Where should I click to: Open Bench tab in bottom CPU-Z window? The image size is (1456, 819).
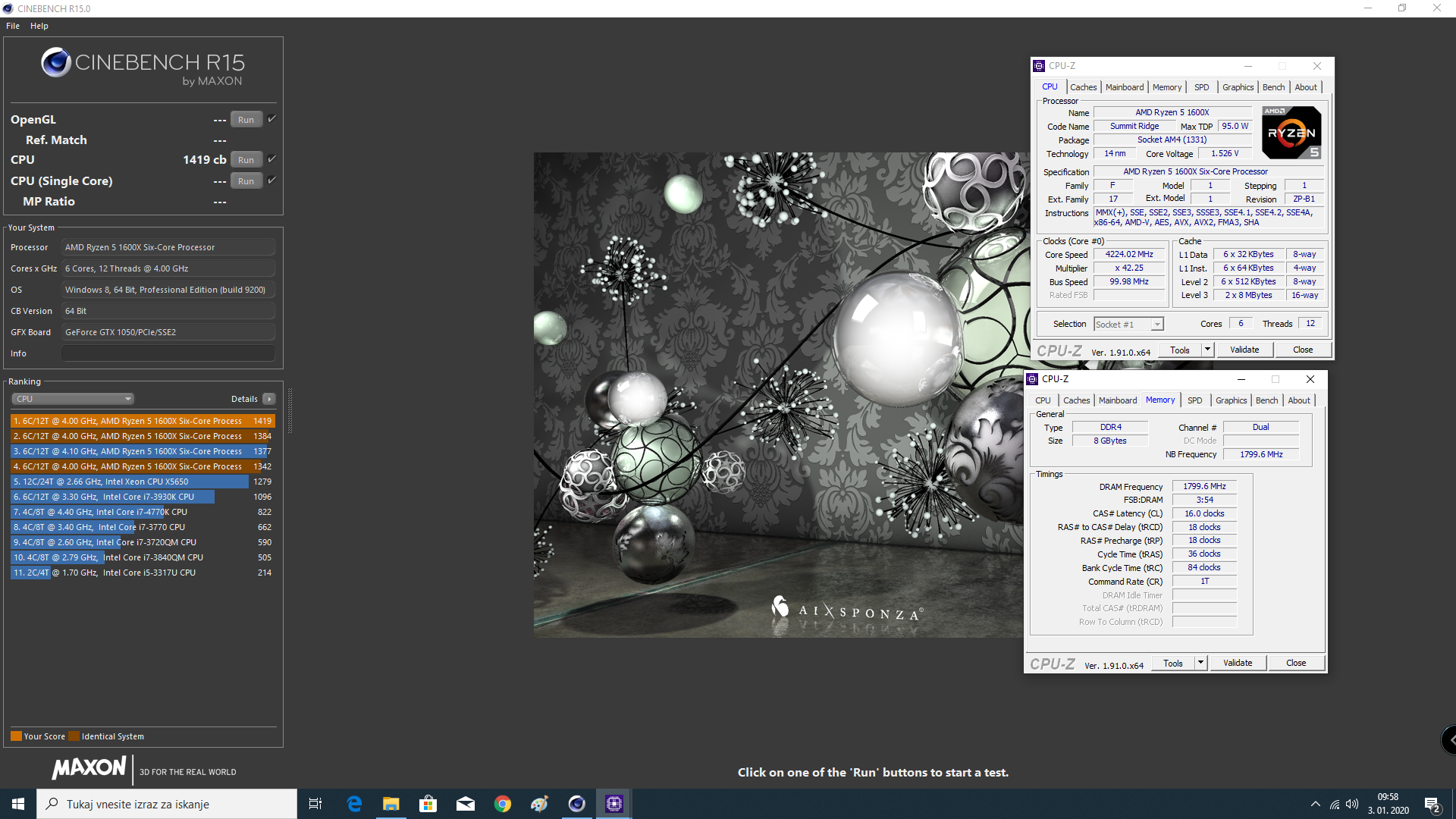(x=1267, y=400)
